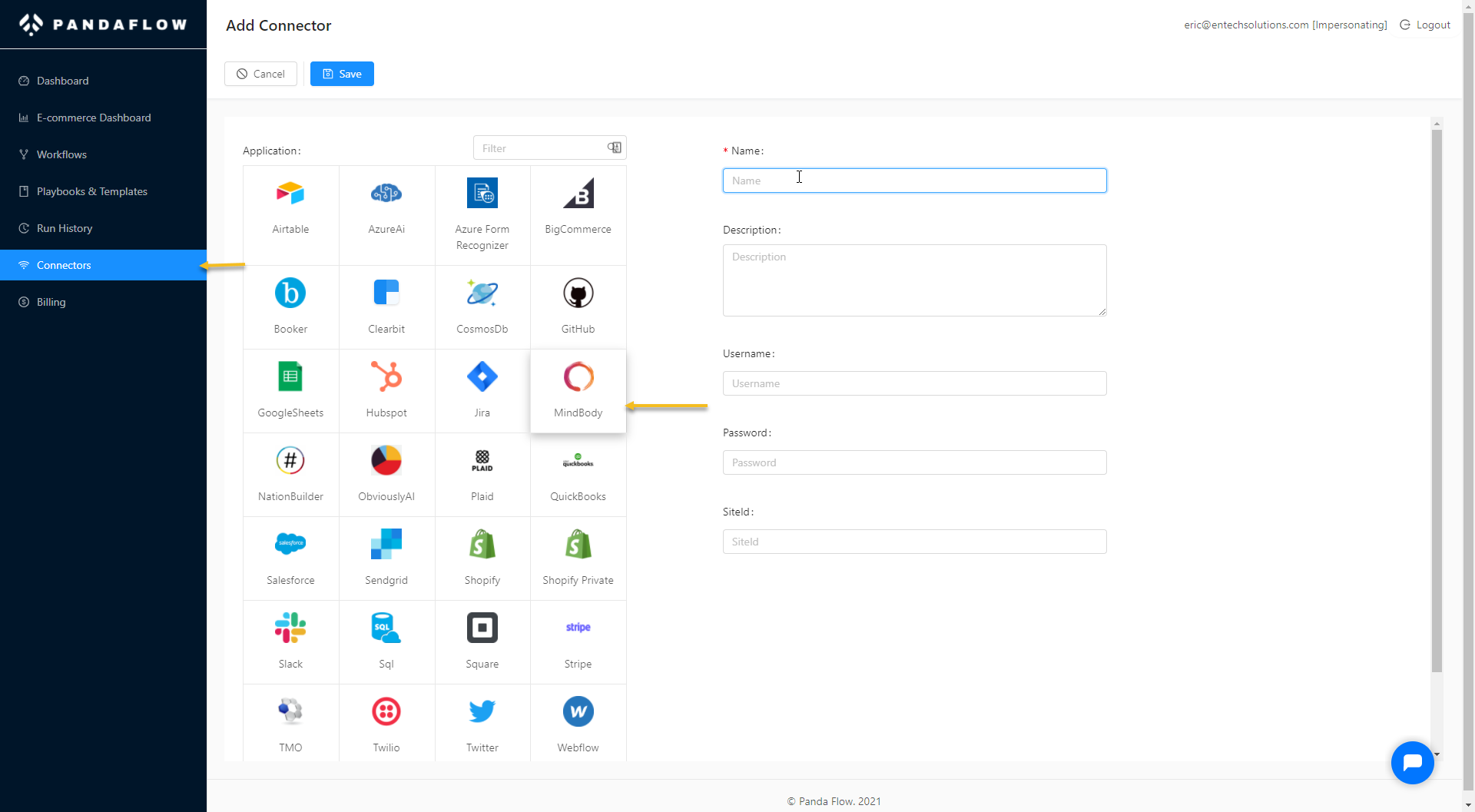The width and height of the screenshot is (1475, 812).
Task: Click into the SiteId field
Action: click(x=914, y=542)
